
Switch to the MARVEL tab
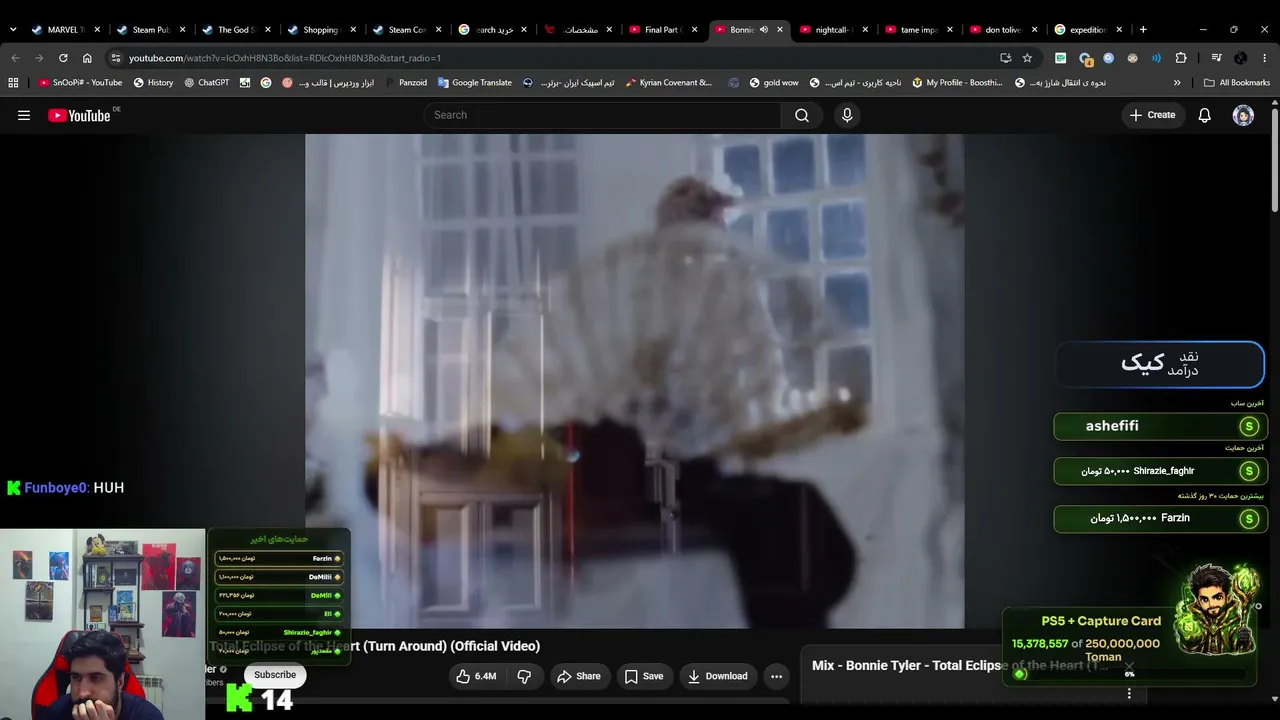tap(66, 30)
